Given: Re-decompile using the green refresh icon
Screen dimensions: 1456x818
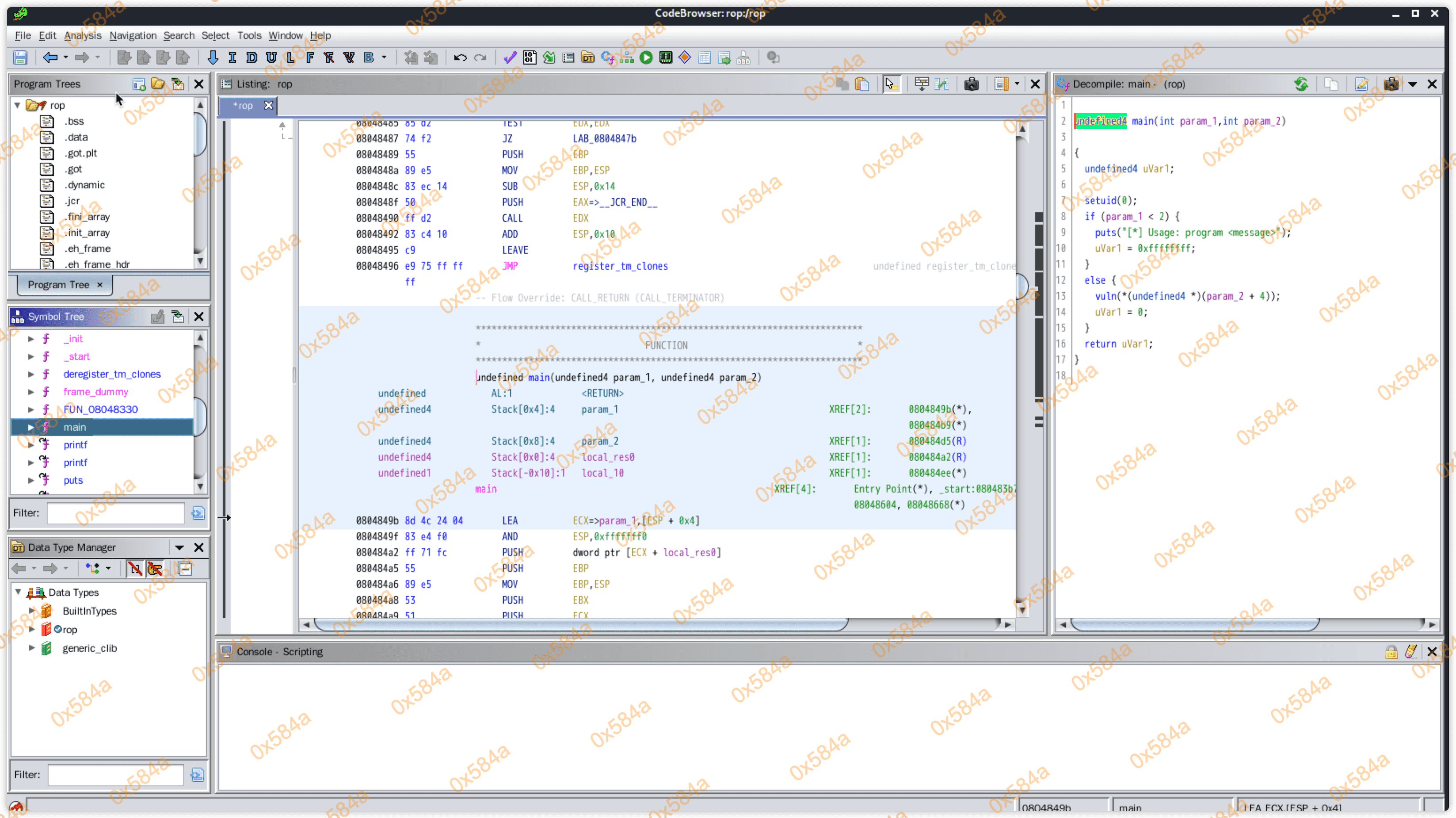Looking at the screenshot, I should pos(1302,84).
